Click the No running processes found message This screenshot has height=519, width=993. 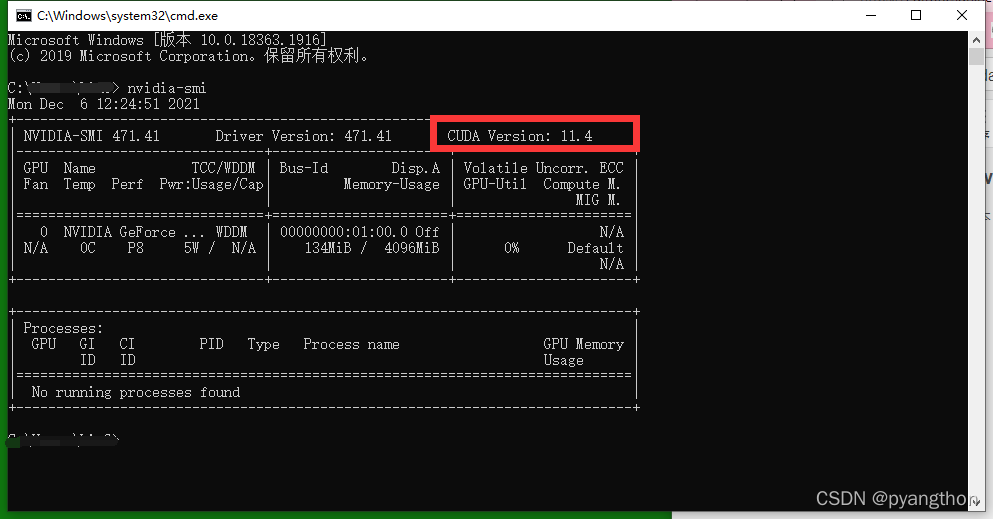pos(136,392)
